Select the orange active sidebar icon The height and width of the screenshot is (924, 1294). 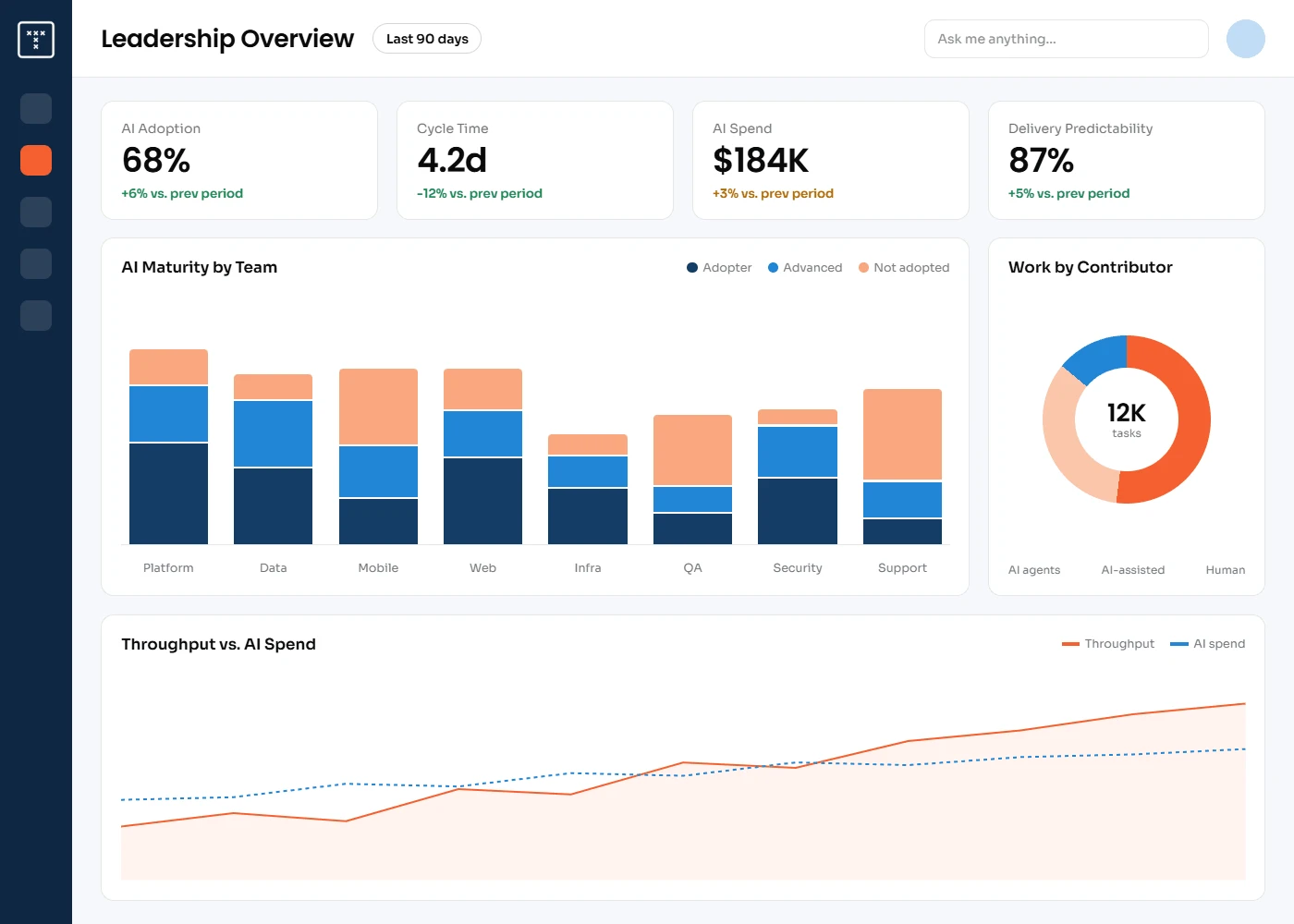pos(36,160)
